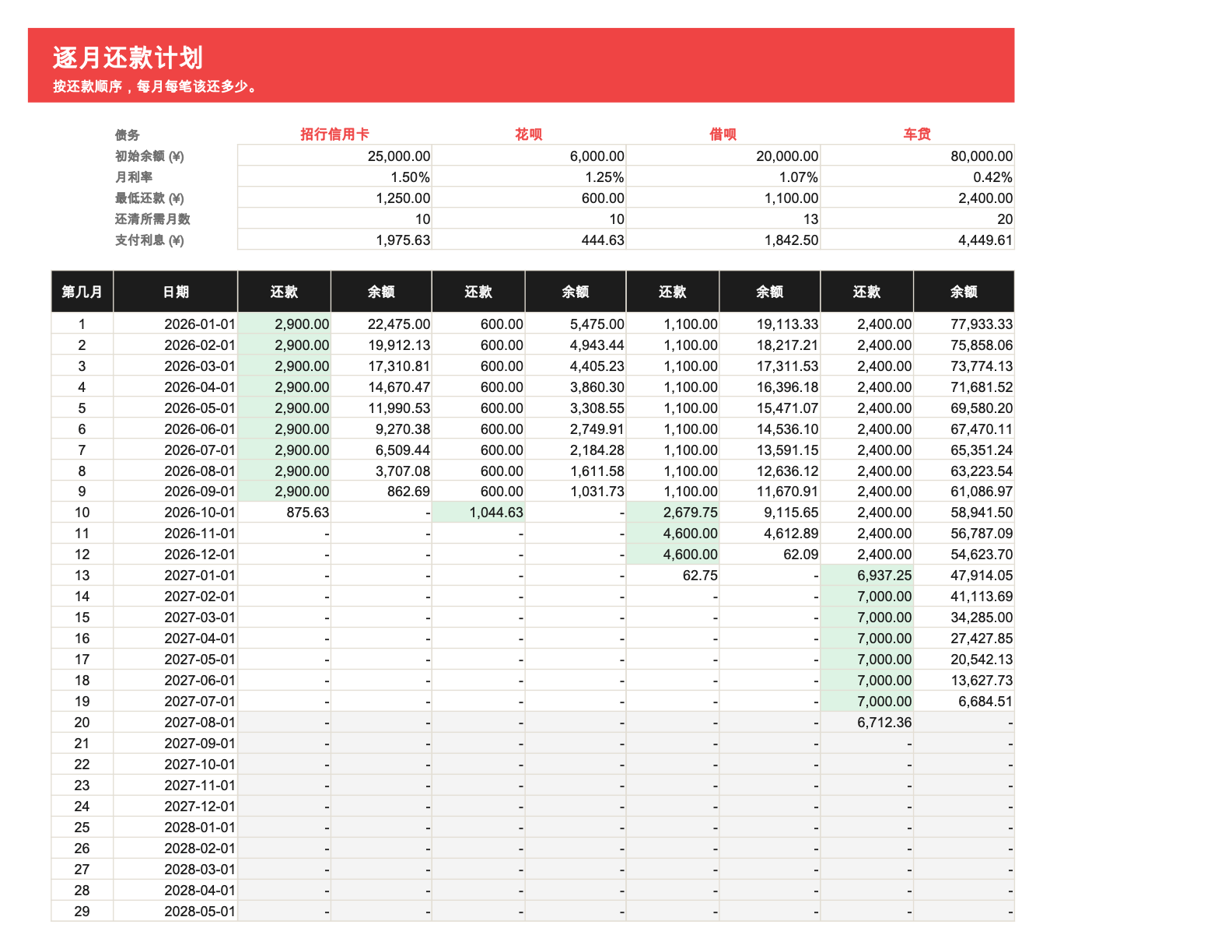Click the 875.63 final credit card payment
Viewport: 1232px width, 952px height.
click(x=285, y=512)
